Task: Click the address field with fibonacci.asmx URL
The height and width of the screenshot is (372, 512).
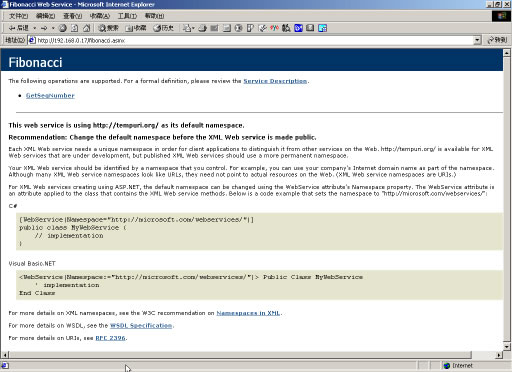Action: point(251,40)
